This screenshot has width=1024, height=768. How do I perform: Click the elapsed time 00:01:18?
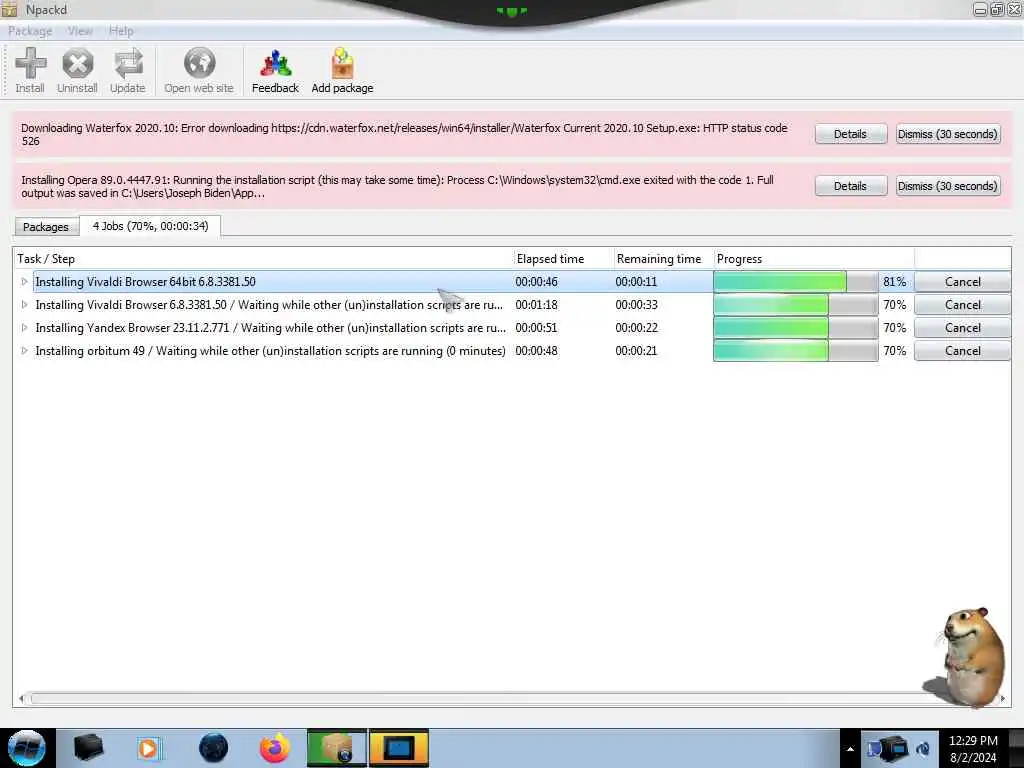[536, 305]
